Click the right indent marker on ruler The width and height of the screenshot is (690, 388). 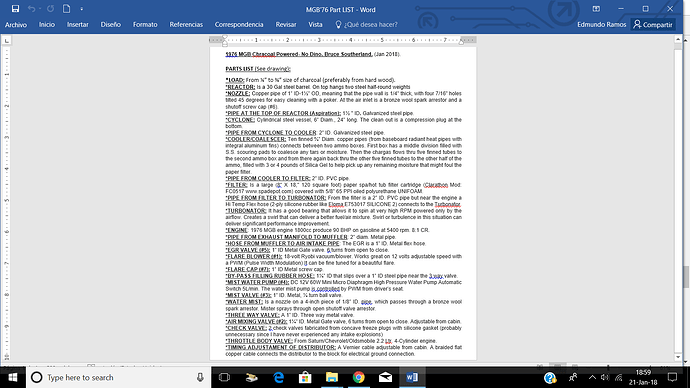[x=461, y=41]
